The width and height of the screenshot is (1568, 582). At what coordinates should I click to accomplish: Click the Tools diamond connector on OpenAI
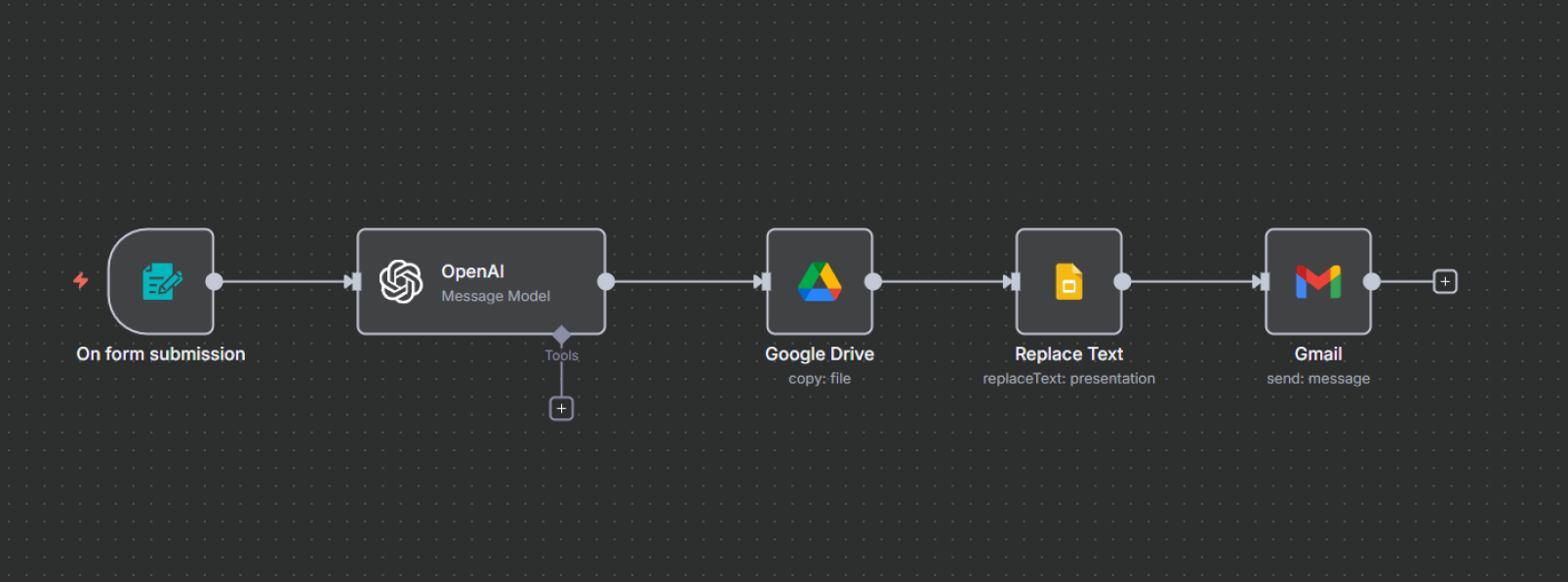pyautogui.click(x=561, y=335)
